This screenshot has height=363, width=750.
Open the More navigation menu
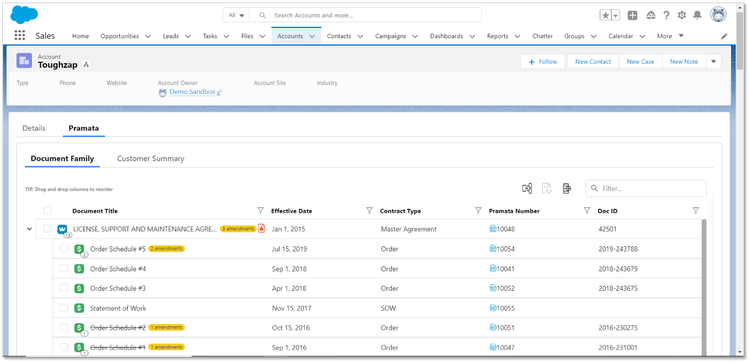670,36
